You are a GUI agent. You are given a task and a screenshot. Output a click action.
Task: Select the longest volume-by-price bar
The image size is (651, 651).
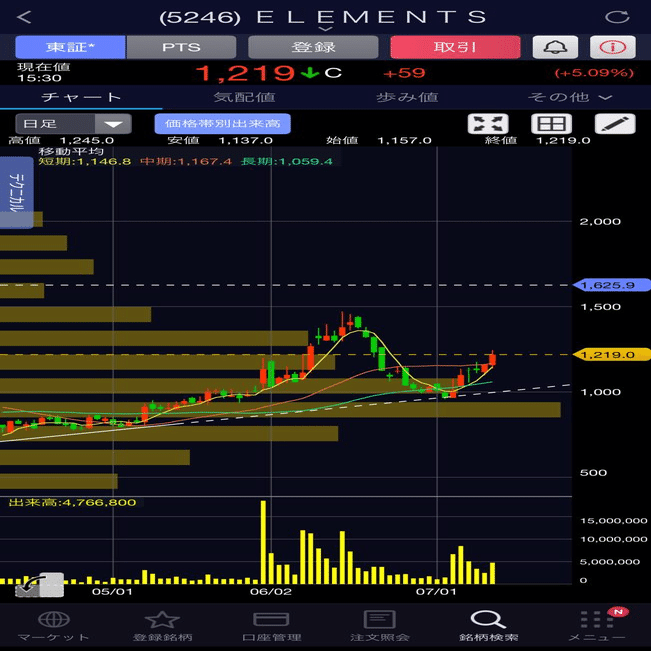280,409
